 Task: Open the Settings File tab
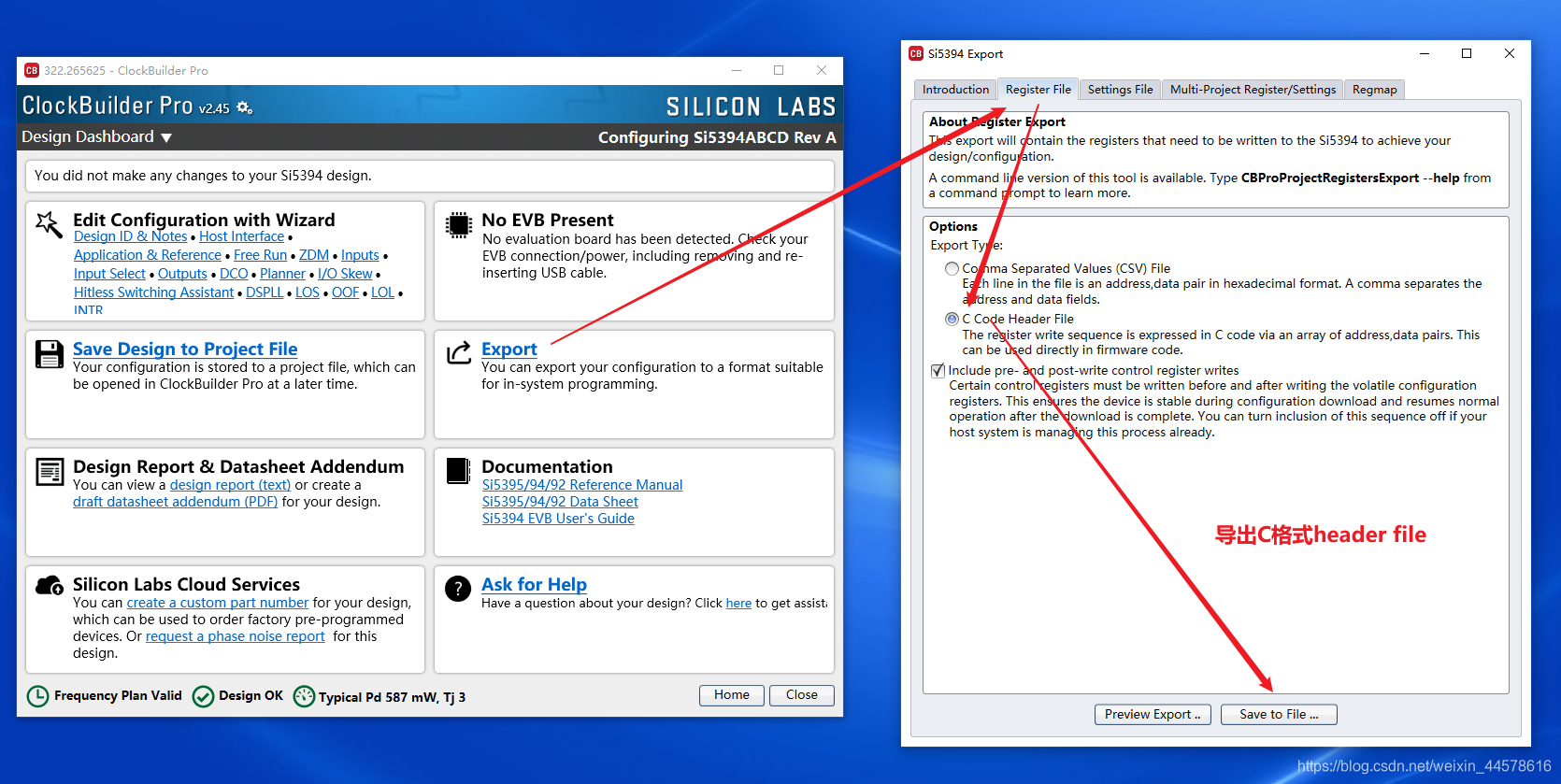[1120, 90]
